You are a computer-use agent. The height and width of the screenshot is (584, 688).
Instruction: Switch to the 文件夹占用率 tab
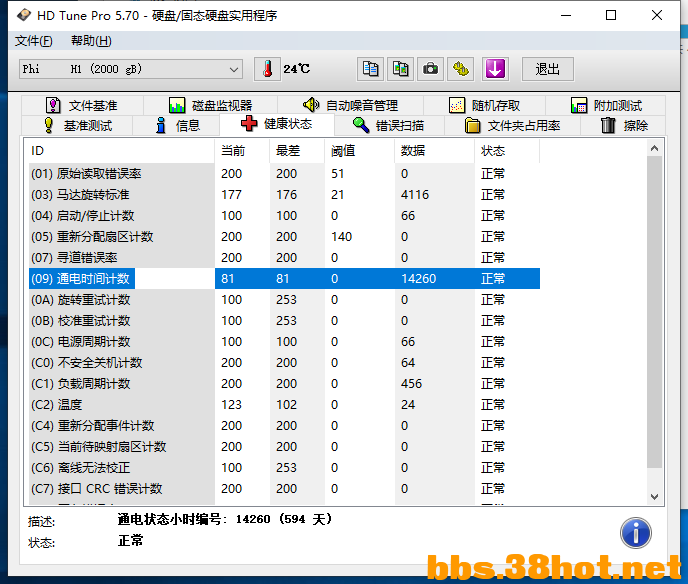tap(512, 125)
